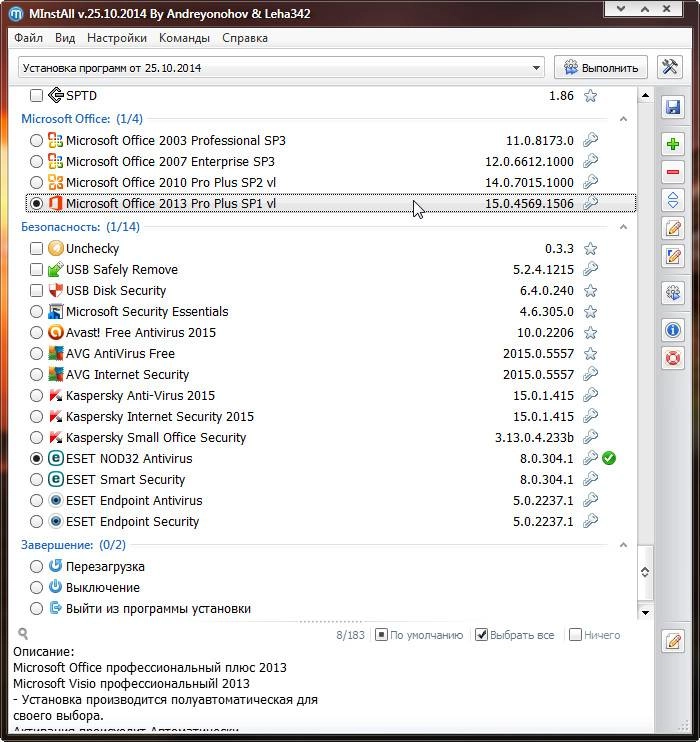Check the SPTD checkbox

[x=36, y=96]
